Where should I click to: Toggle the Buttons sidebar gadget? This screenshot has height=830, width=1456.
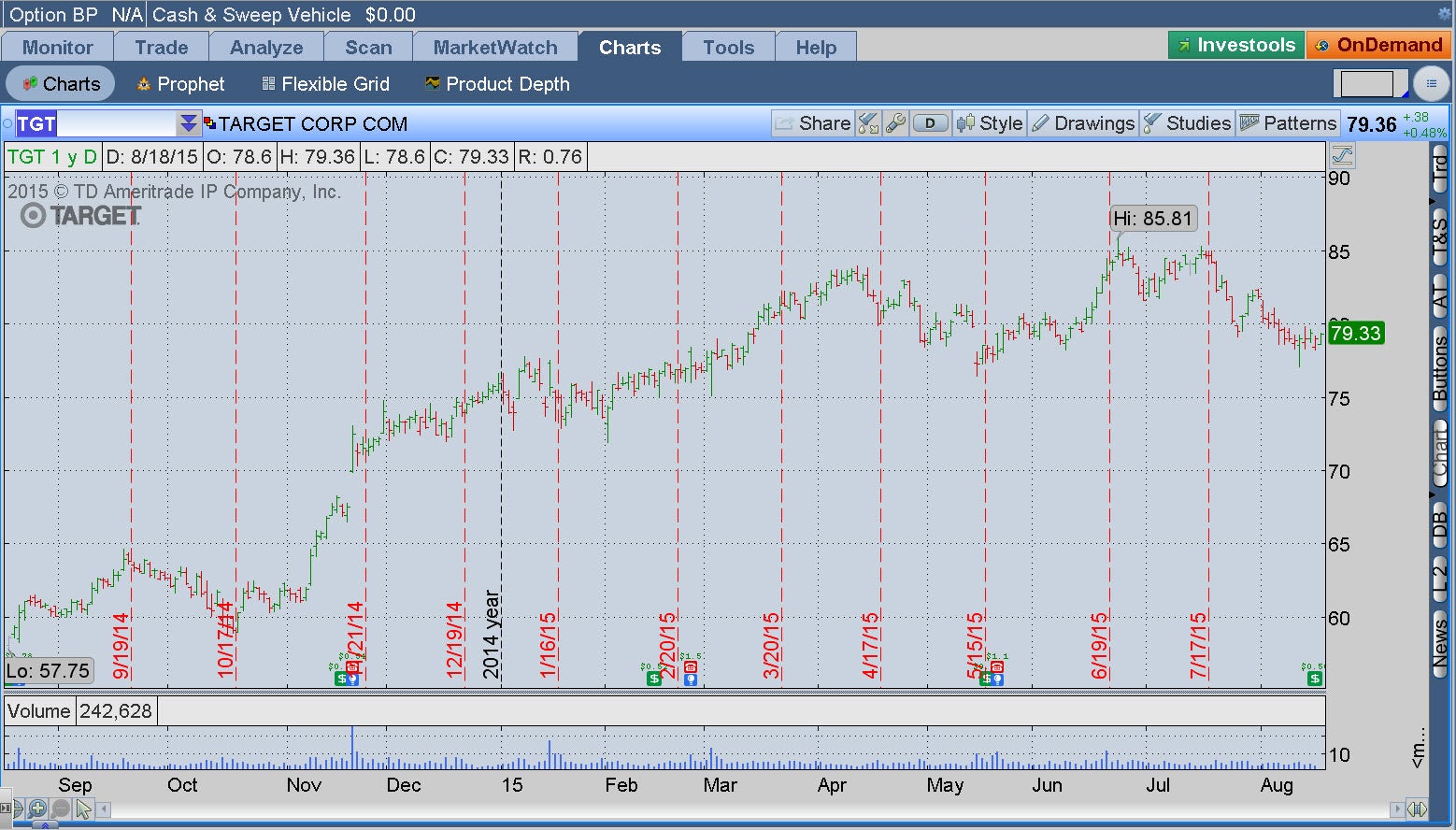[1440, 367]
